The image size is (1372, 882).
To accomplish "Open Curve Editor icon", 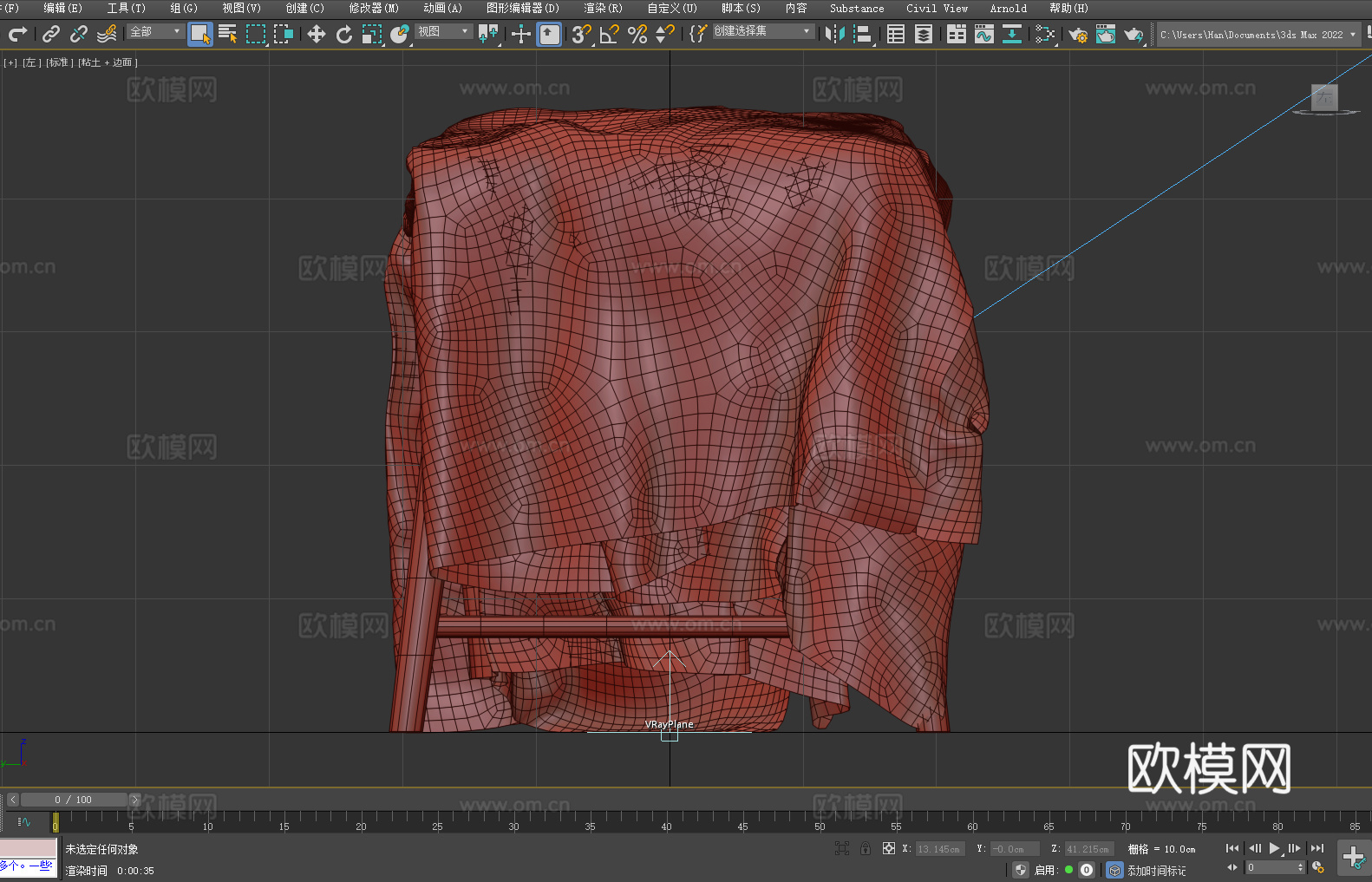I will point(983,34).
